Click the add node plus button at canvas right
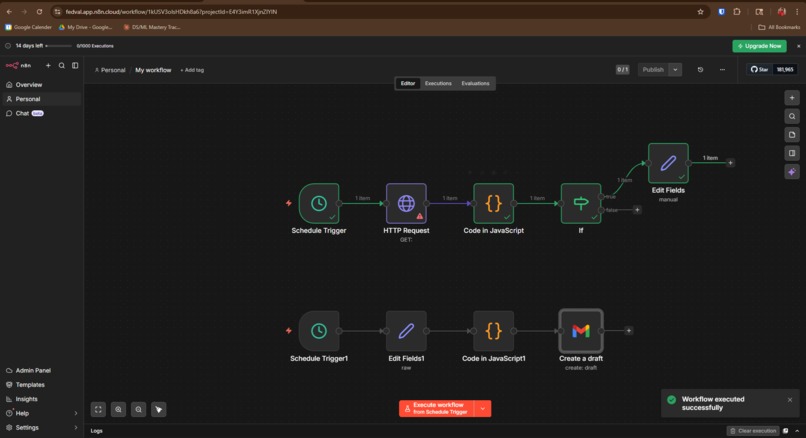The height and width of the screenshot is (438, 806). (792, 98)
